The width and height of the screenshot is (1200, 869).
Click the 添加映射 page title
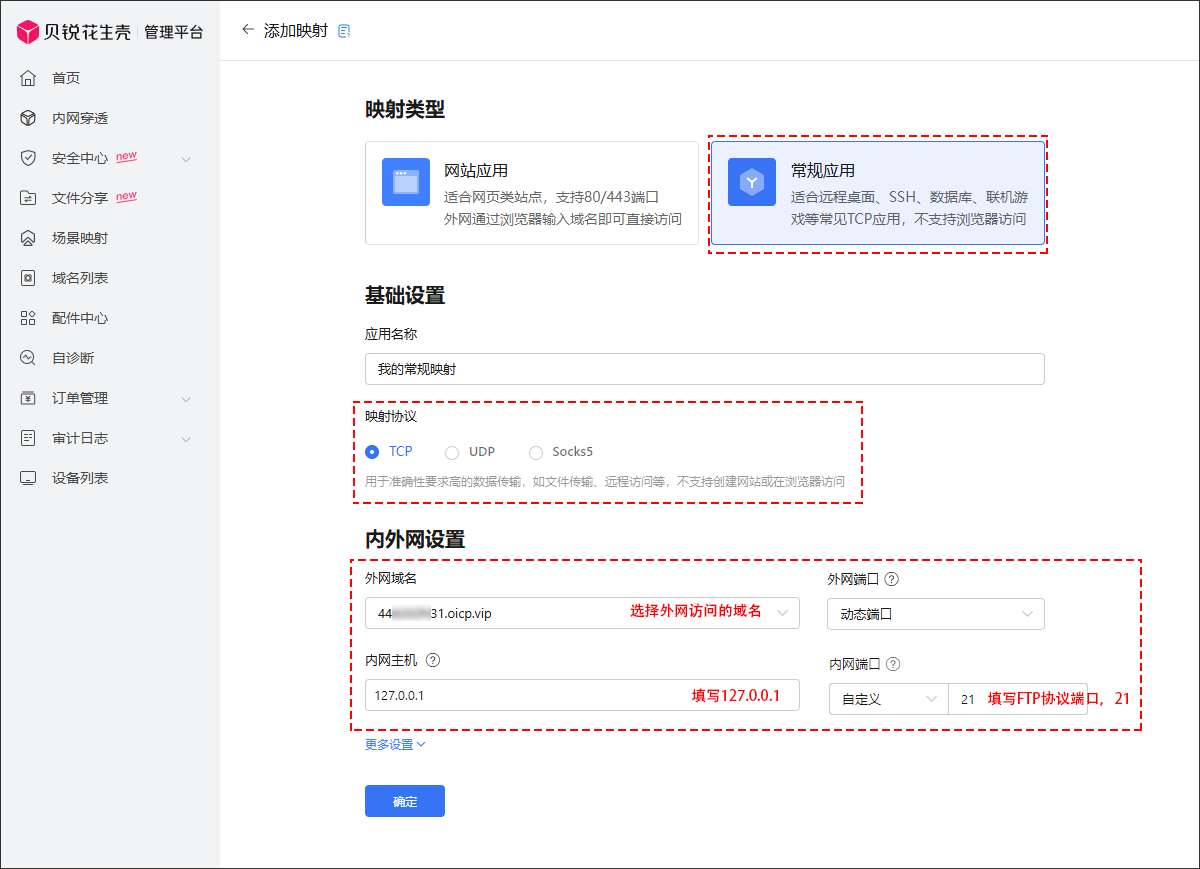click(296, 31)
